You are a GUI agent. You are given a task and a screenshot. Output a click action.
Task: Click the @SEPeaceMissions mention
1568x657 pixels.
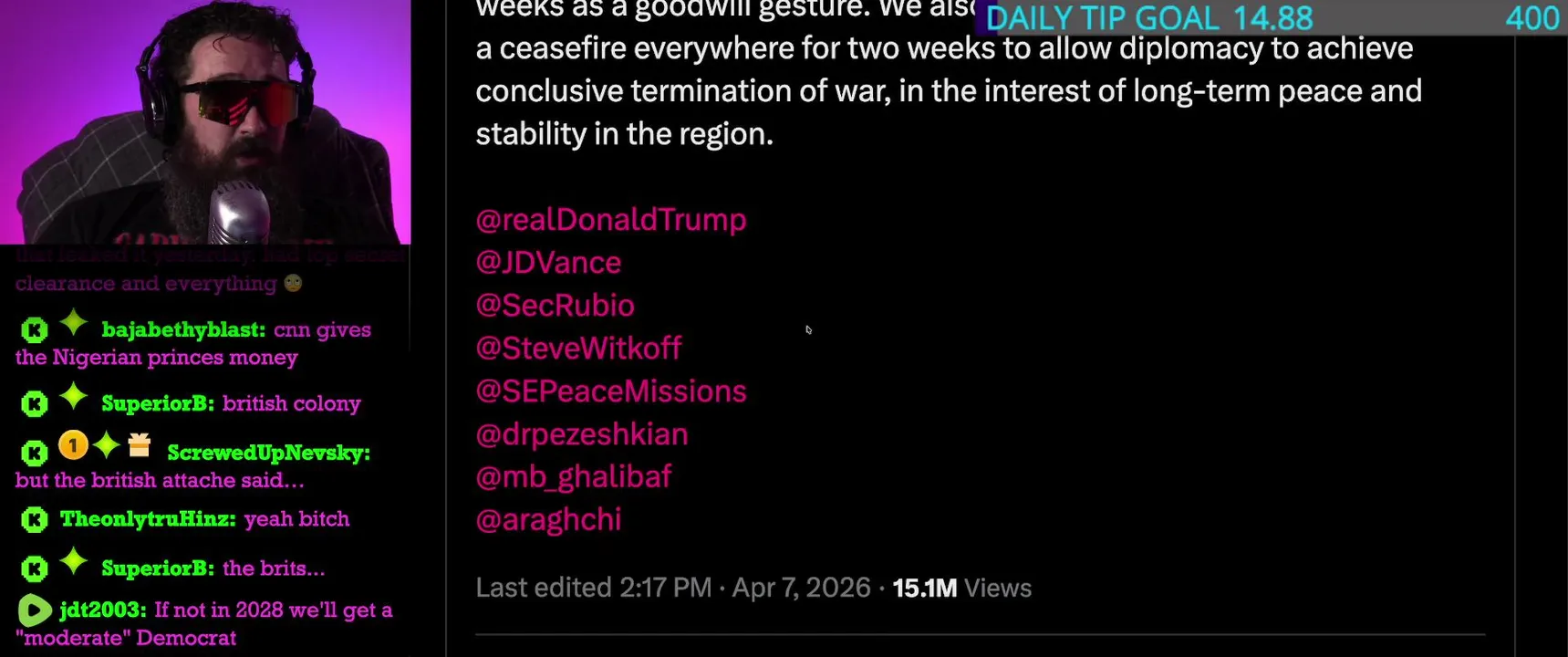pos(610,391)
